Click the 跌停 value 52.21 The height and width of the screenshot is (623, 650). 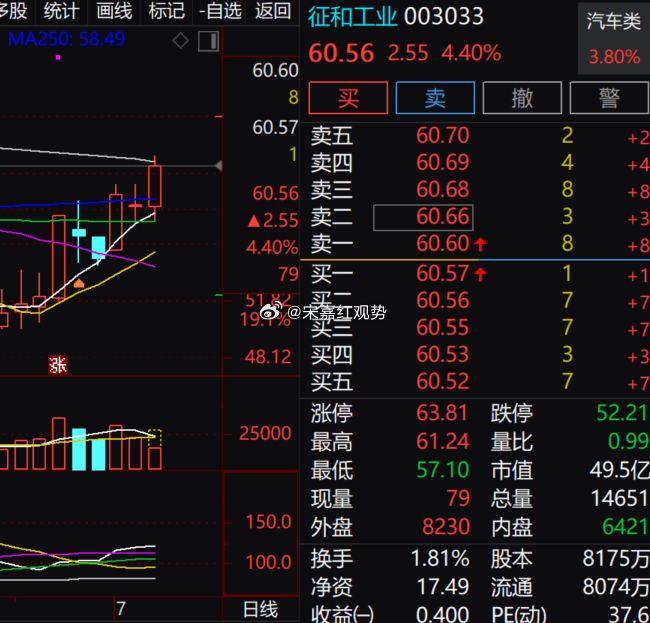[x=622, y=413]
